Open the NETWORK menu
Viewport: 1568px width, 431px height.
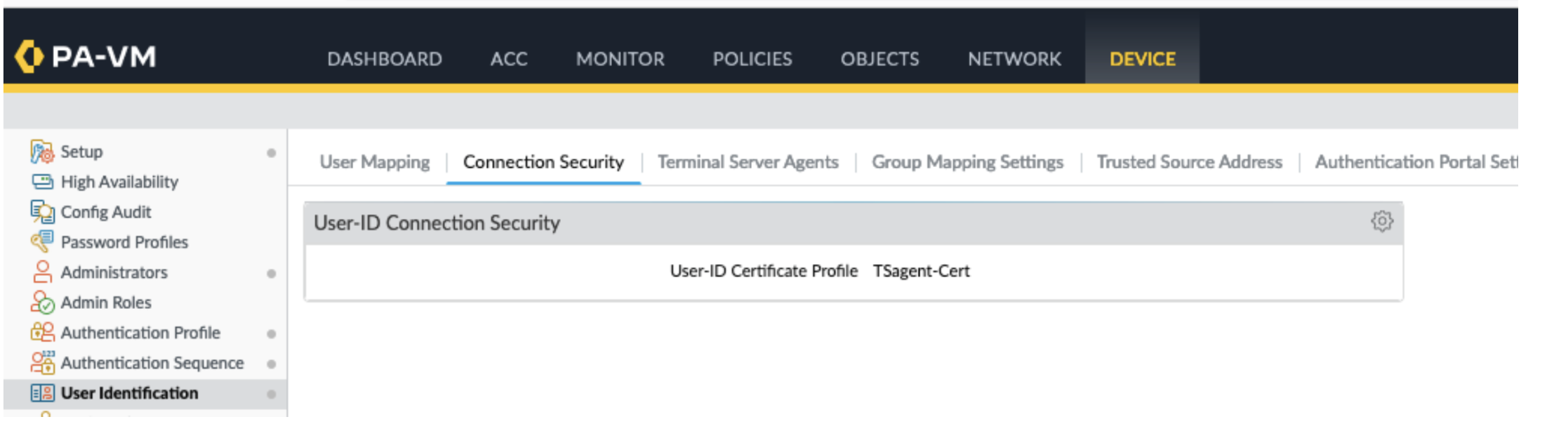[1014, 59]
